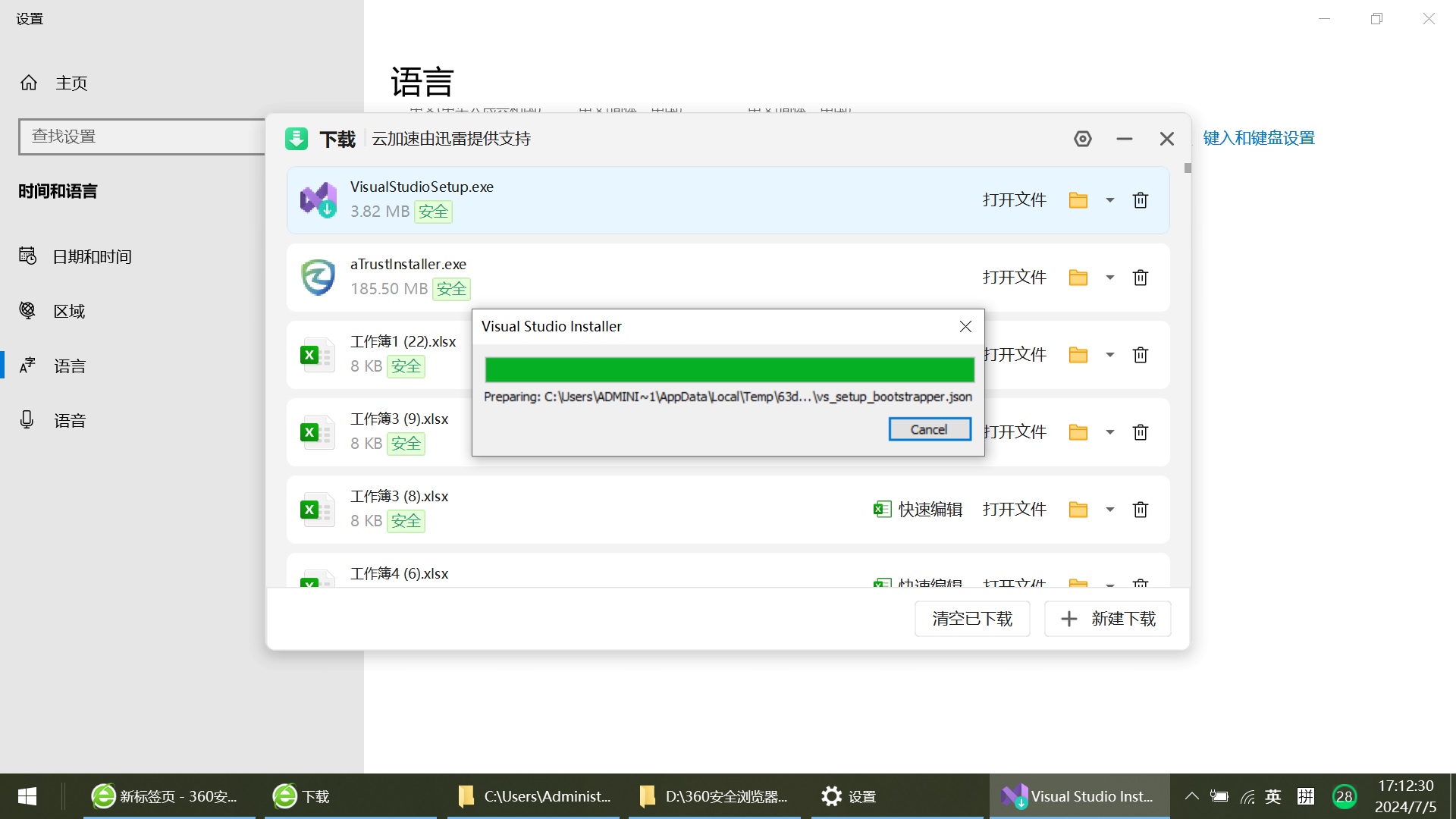Expand options arrow for aTrustInstaller.exe

coord(1110,278)
